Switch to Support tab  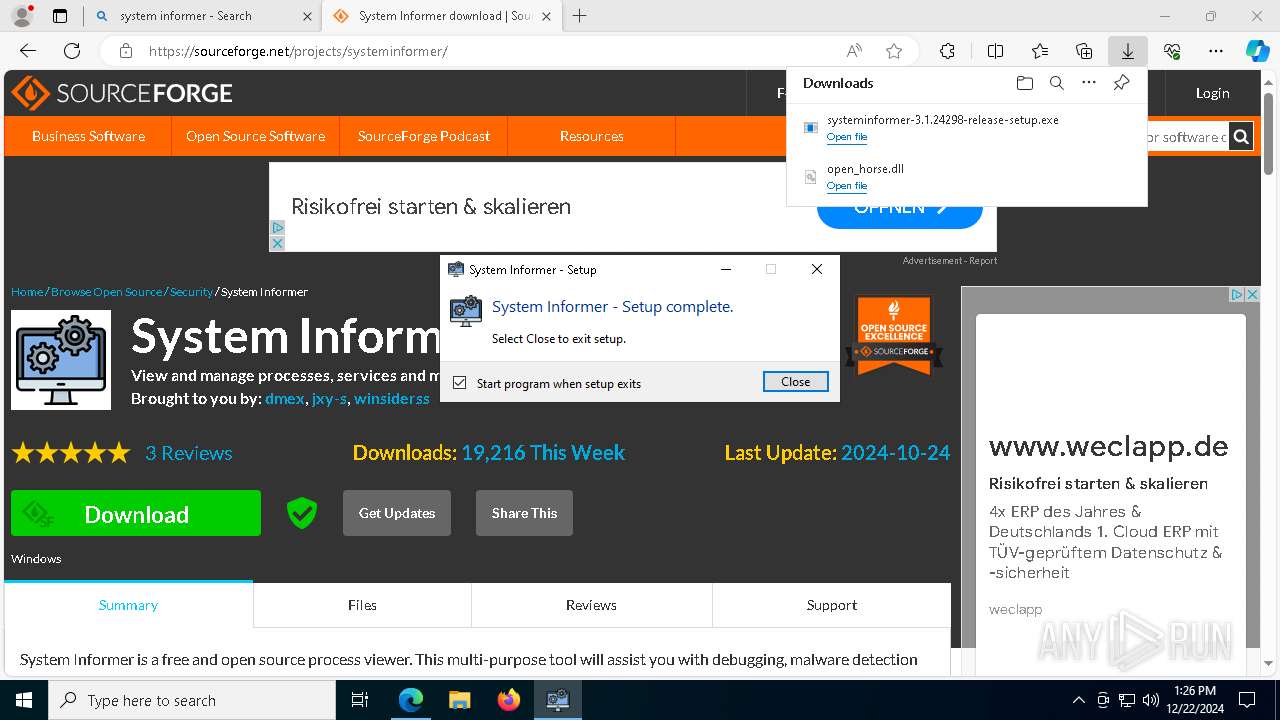coord(832,605)
